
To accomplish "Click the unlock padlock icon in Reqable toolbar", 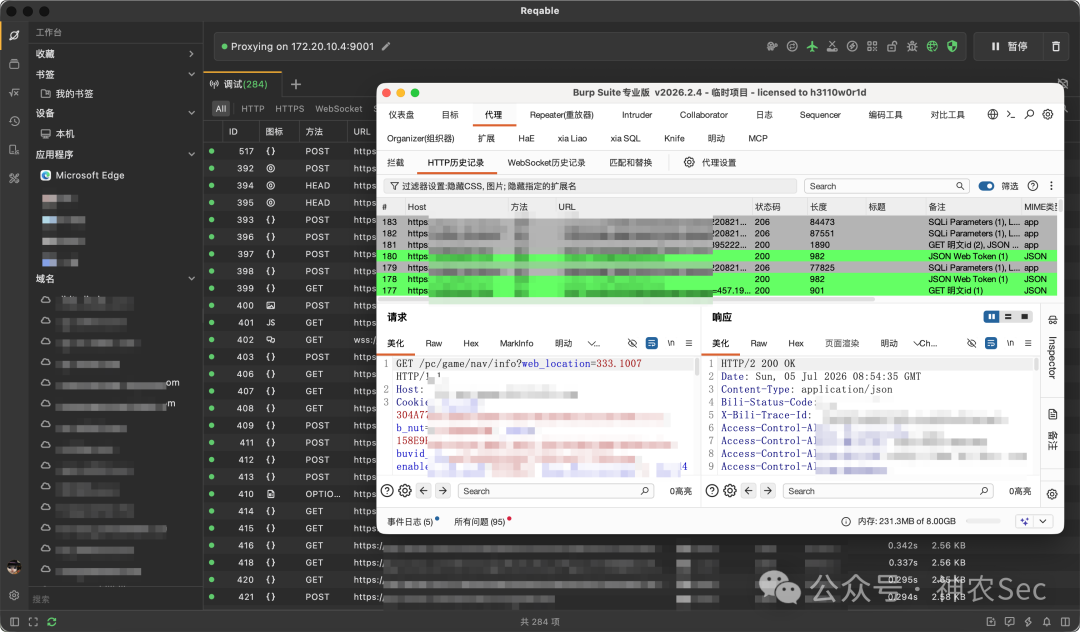I will tap(892, 46).
